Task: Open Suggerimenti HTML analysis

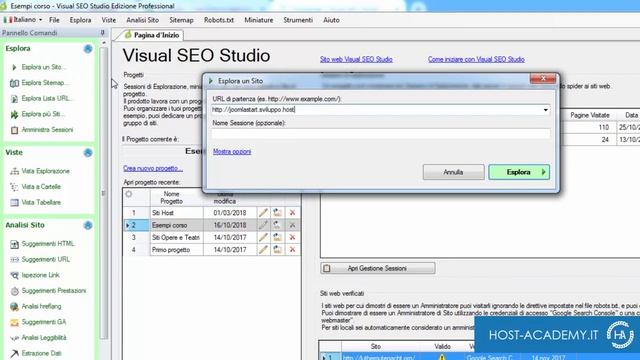Action: [48, 244]
